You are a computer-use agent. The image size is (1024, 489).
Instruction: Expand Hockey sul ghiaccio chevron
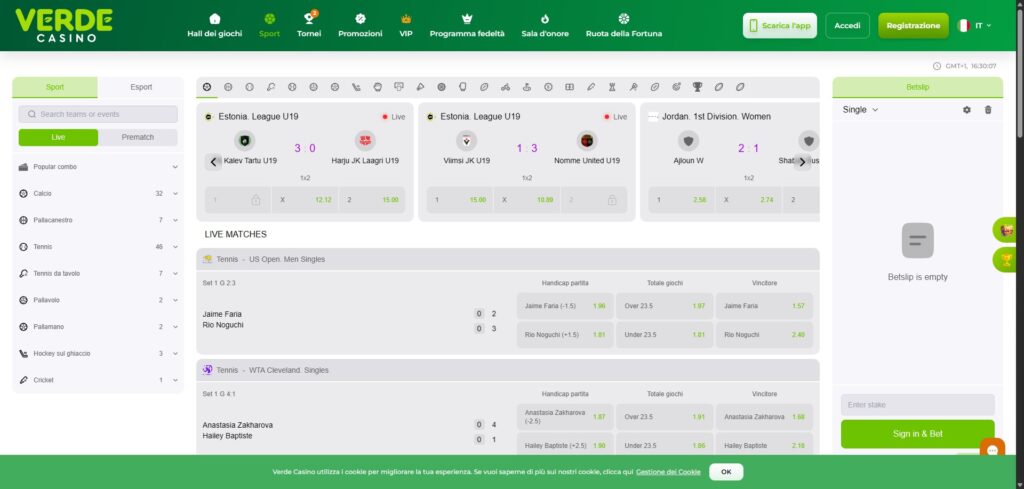pos(175,353)
